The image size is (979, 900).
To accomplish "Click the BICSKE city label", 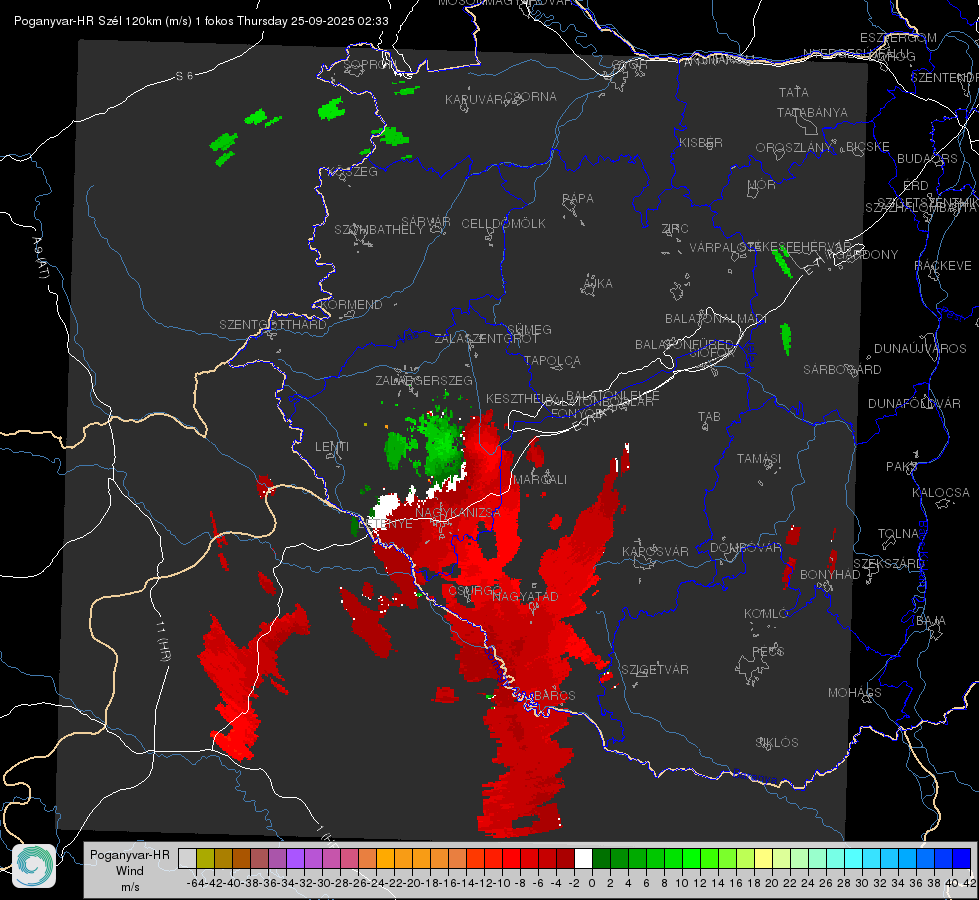I will (x=868, y=147).
